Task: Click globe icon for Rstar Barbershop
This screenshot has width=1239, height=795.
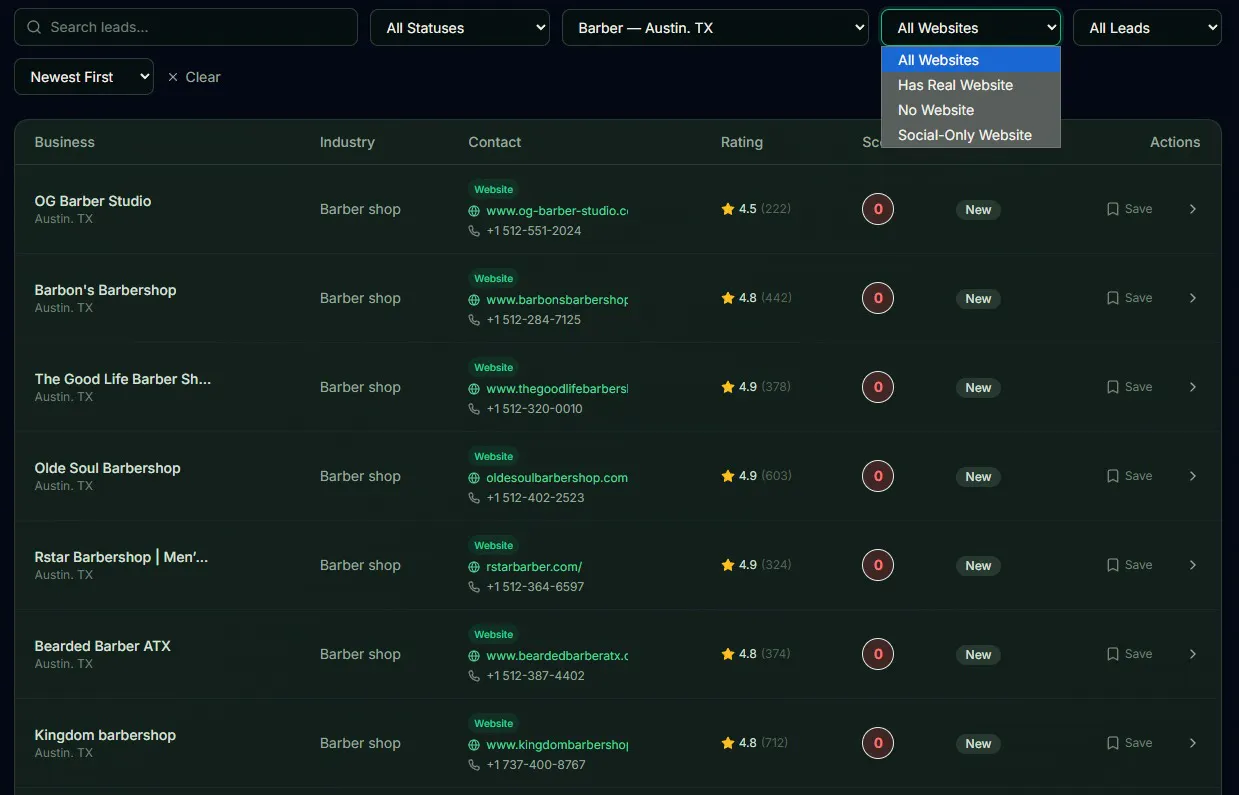Action: 474,567
